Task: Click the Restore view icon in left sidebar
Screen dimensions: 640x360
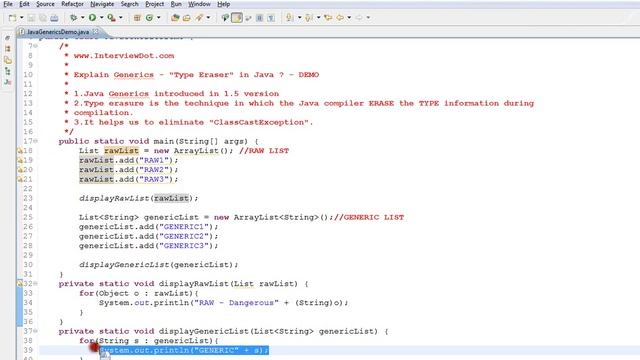Action: point(7,38)
